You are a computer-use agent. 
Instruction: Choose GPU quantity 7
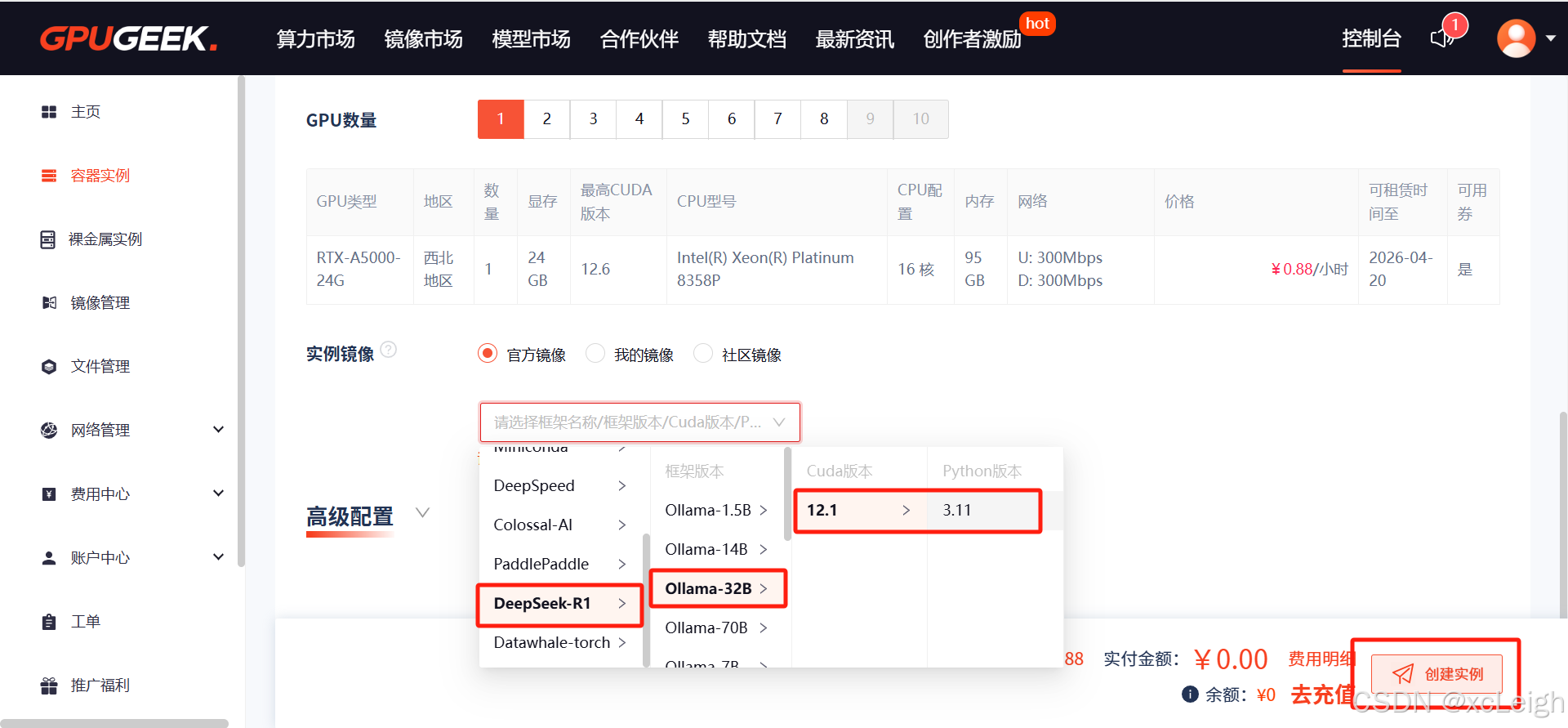pos(778,119)
